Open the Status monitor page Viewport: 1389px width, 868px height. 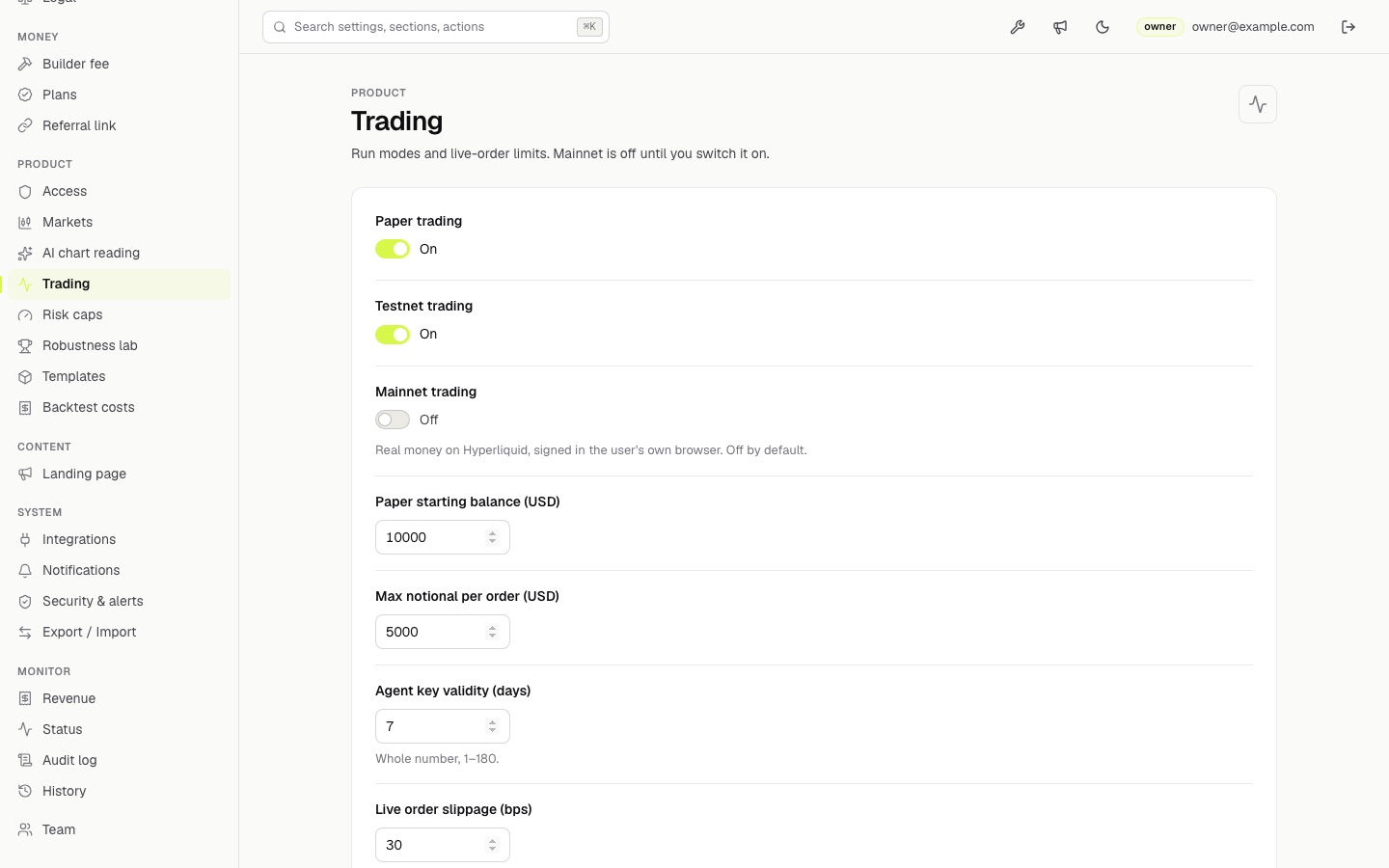pos(119,729)
